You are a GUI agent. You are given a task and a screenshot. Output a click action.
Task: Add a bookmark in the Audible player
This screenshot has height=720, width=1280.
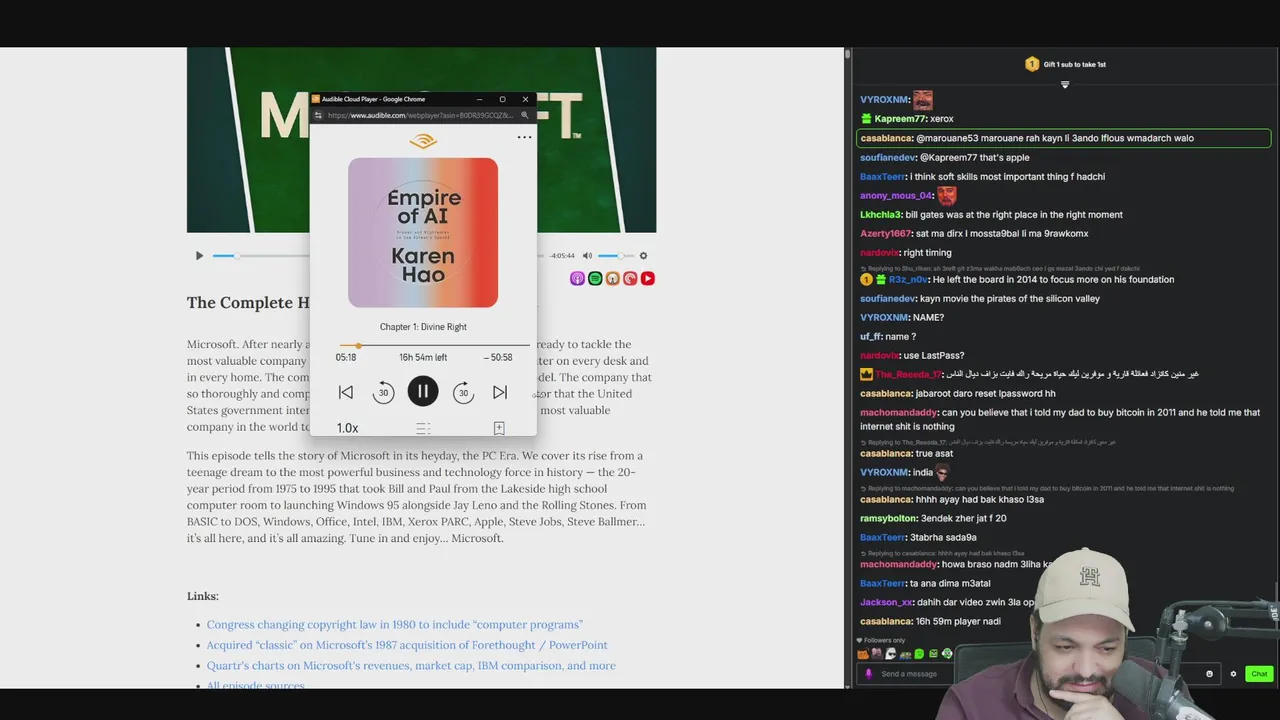499,428
